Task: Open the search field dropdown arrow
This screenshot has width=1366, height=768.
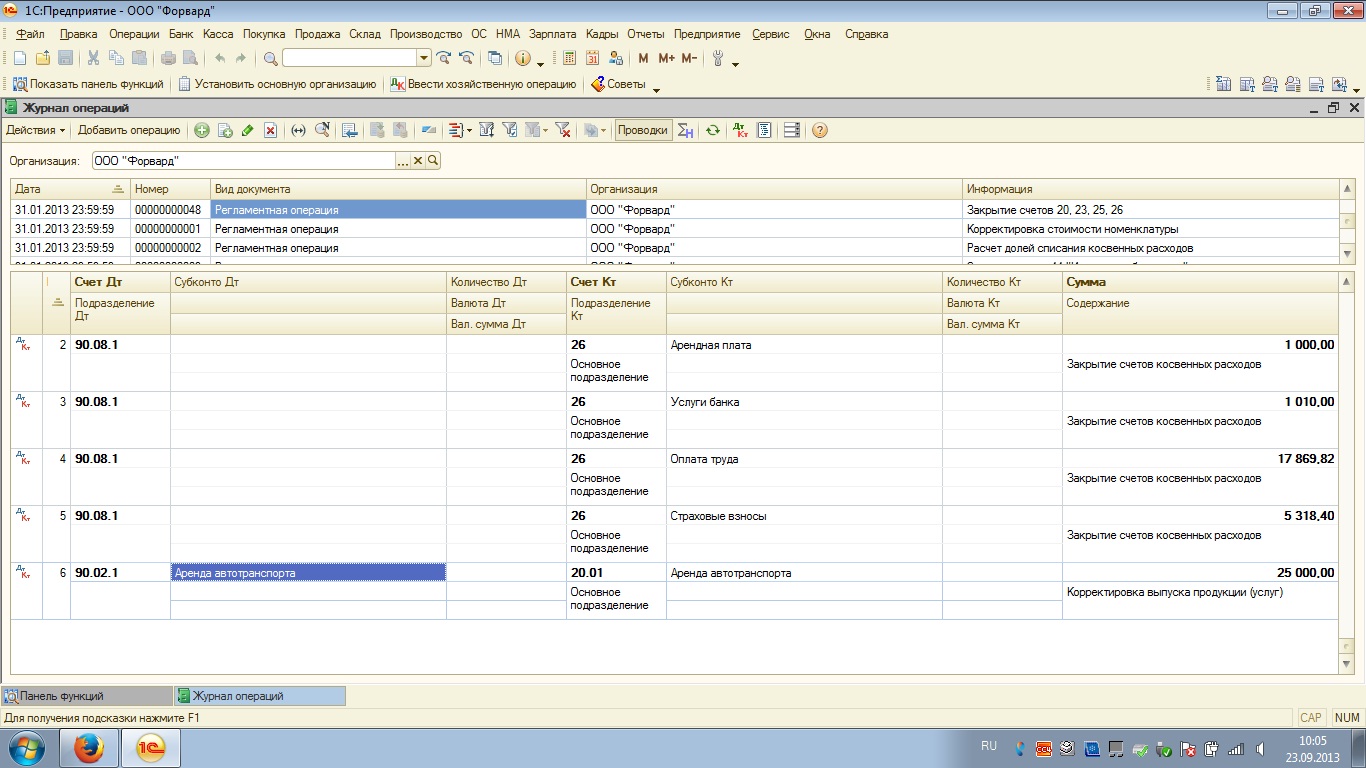Action: point(424,59)
